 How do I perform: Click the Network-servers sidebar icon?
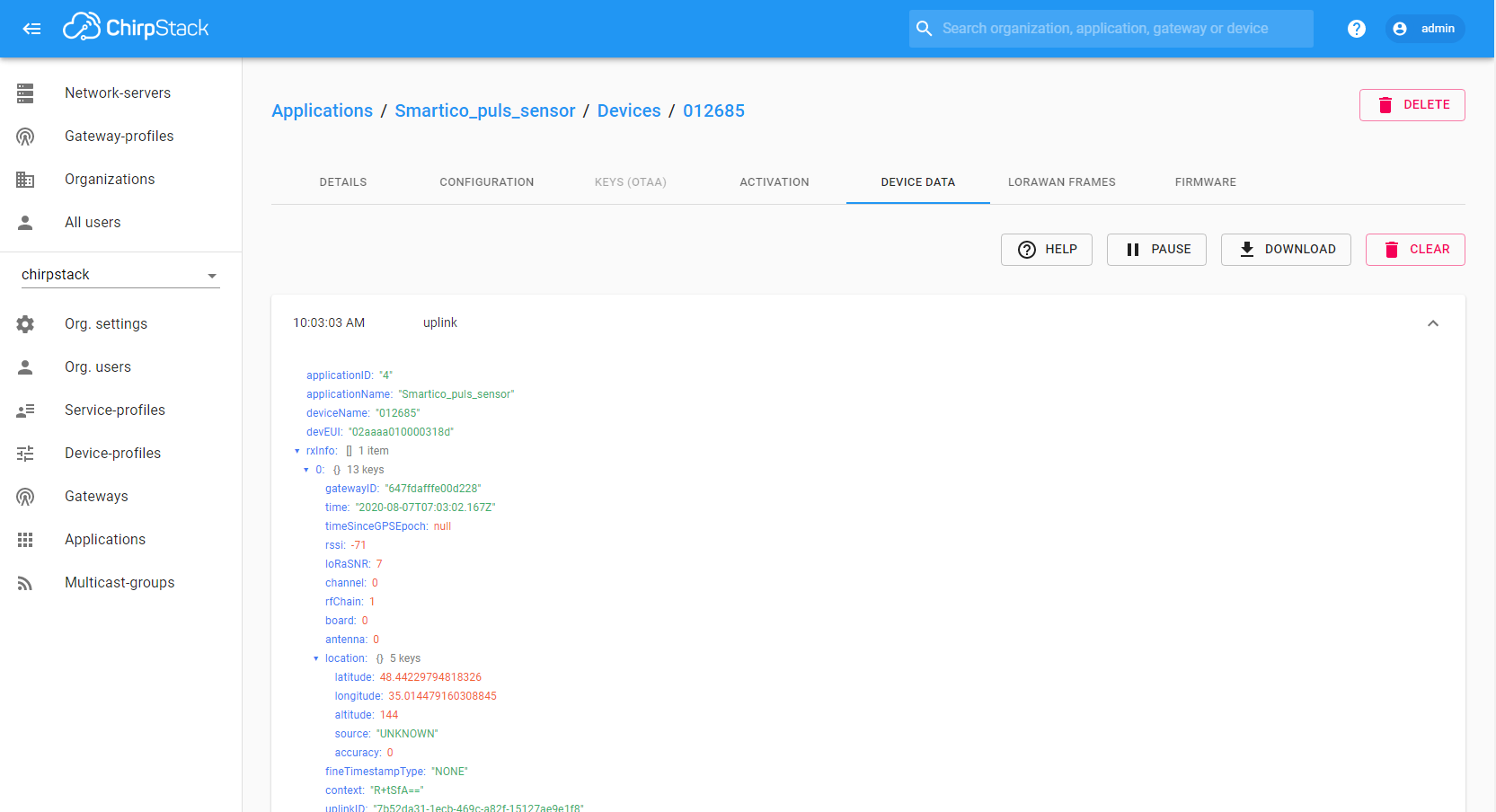pos(25,93)
